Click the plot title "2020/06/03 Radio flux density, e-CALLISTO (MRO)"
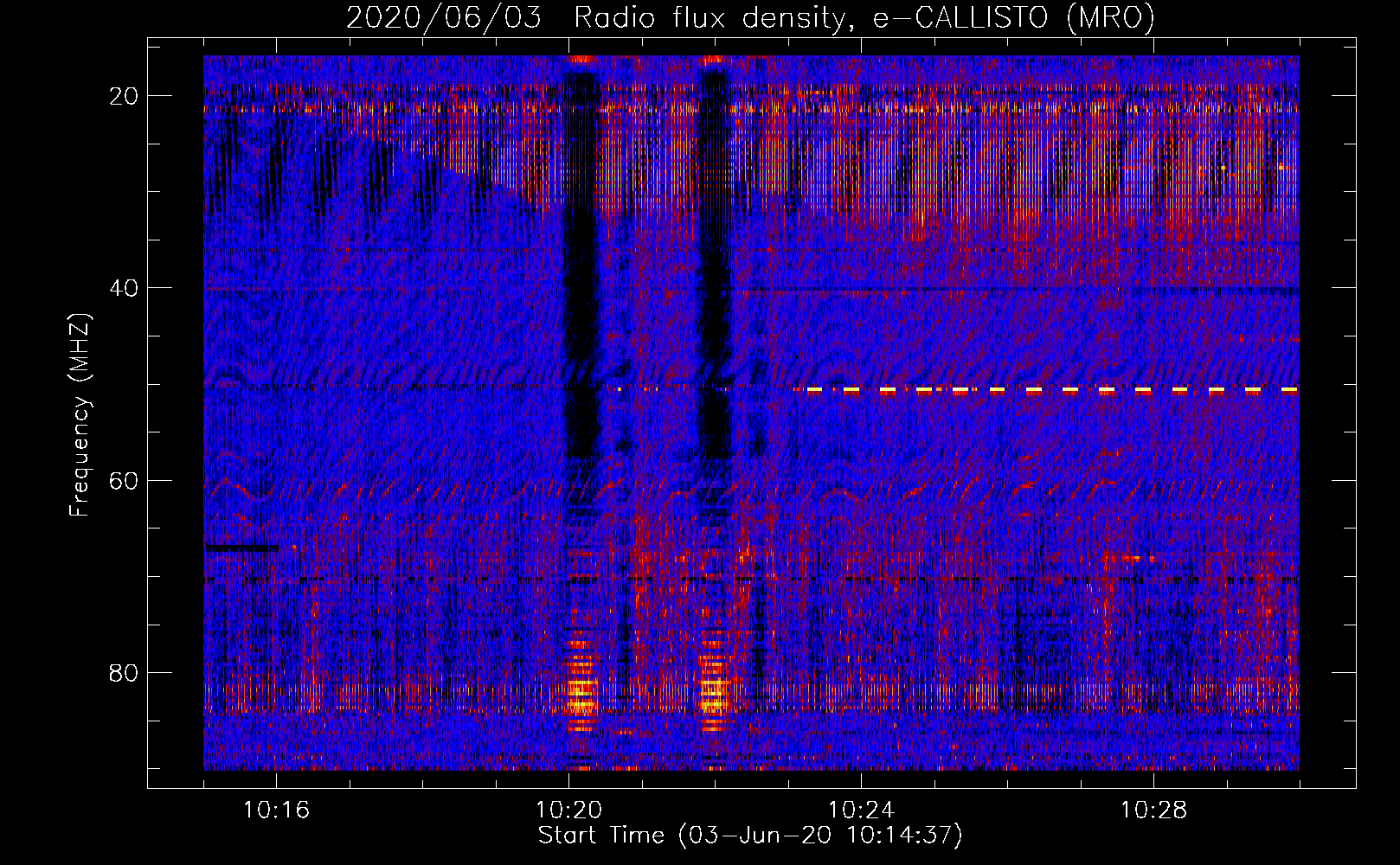Viewport: 1400px width, 865px height. click(750, 17)
